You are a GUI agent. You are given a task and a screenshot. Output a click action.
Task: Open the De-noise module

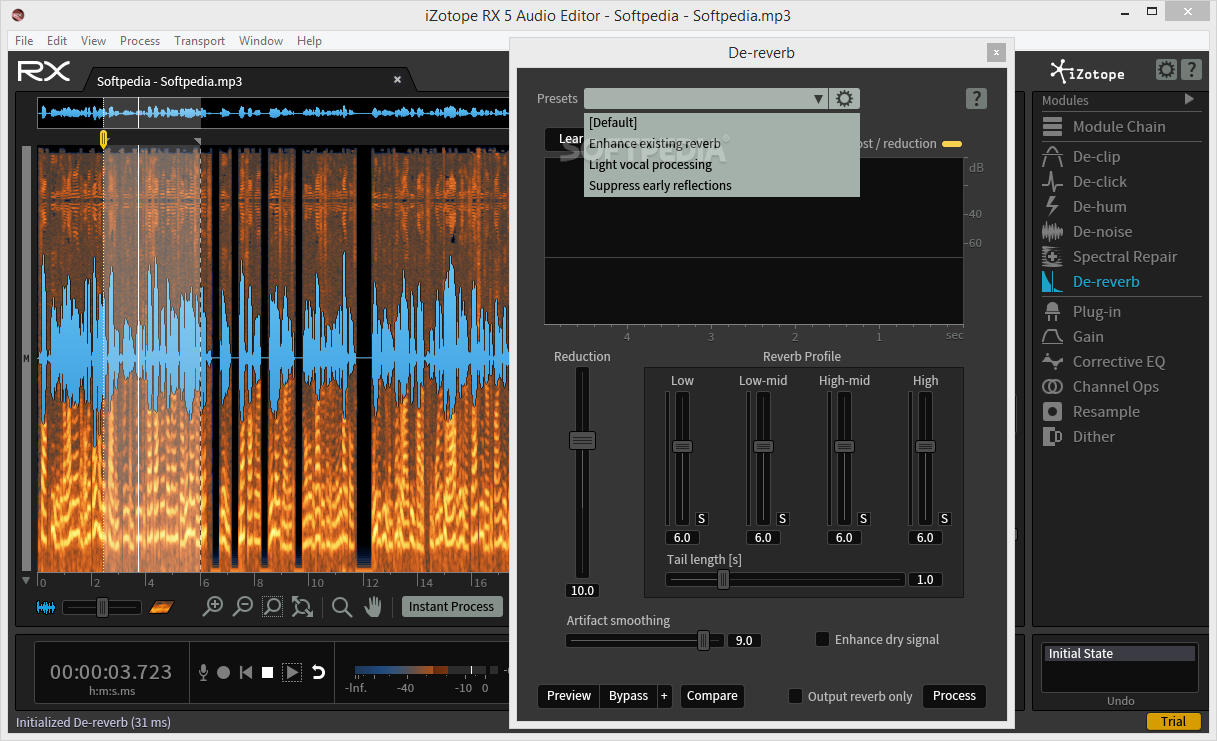[1087, 232]
